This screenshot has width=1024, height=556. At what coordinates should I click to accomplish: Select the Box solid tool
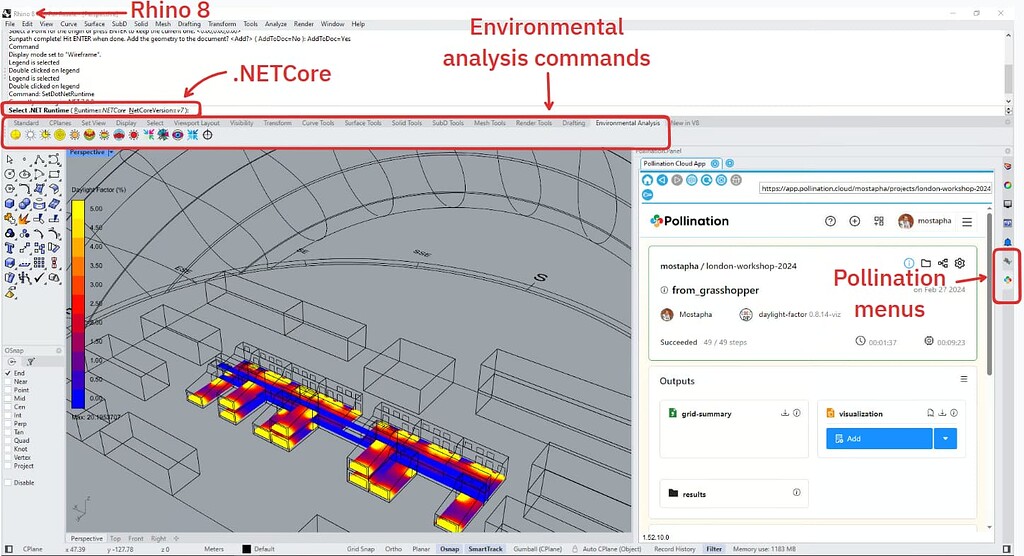(9, 203)
